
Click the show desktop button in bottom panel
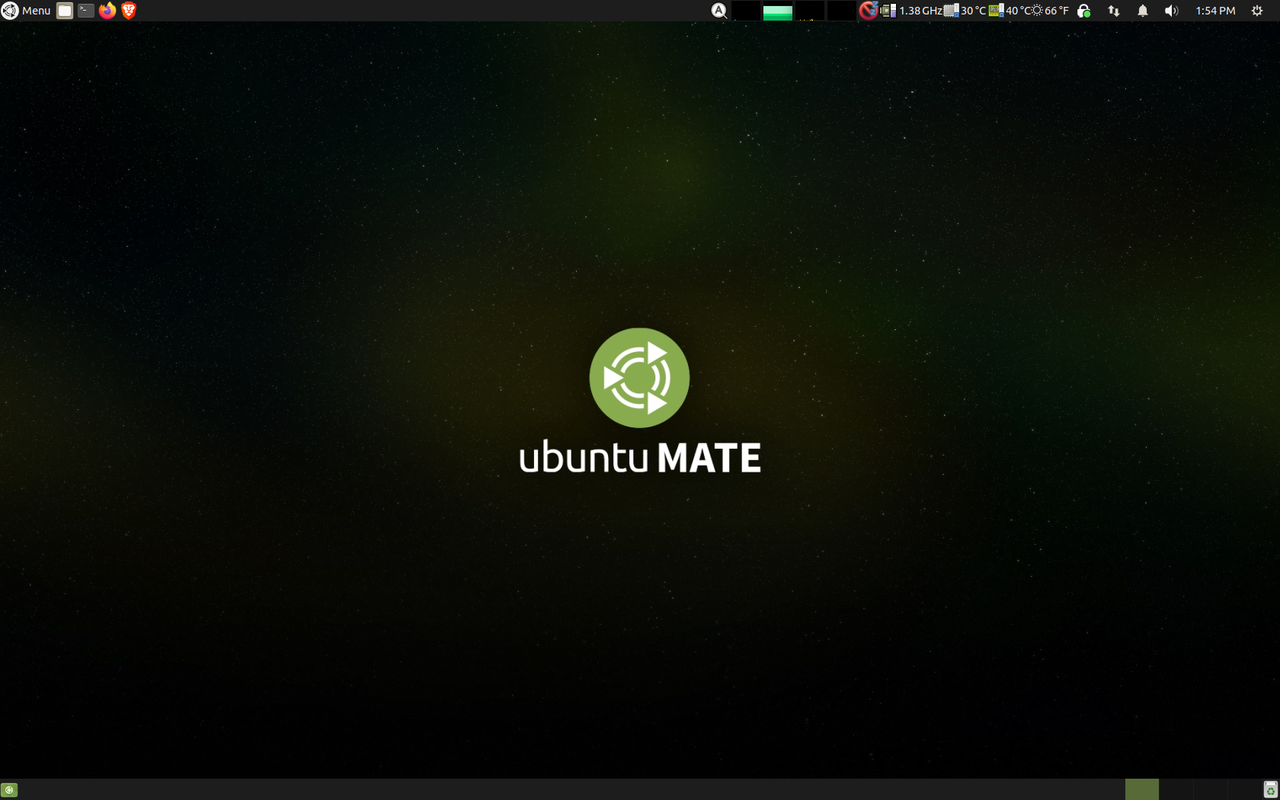click(9, 790)
